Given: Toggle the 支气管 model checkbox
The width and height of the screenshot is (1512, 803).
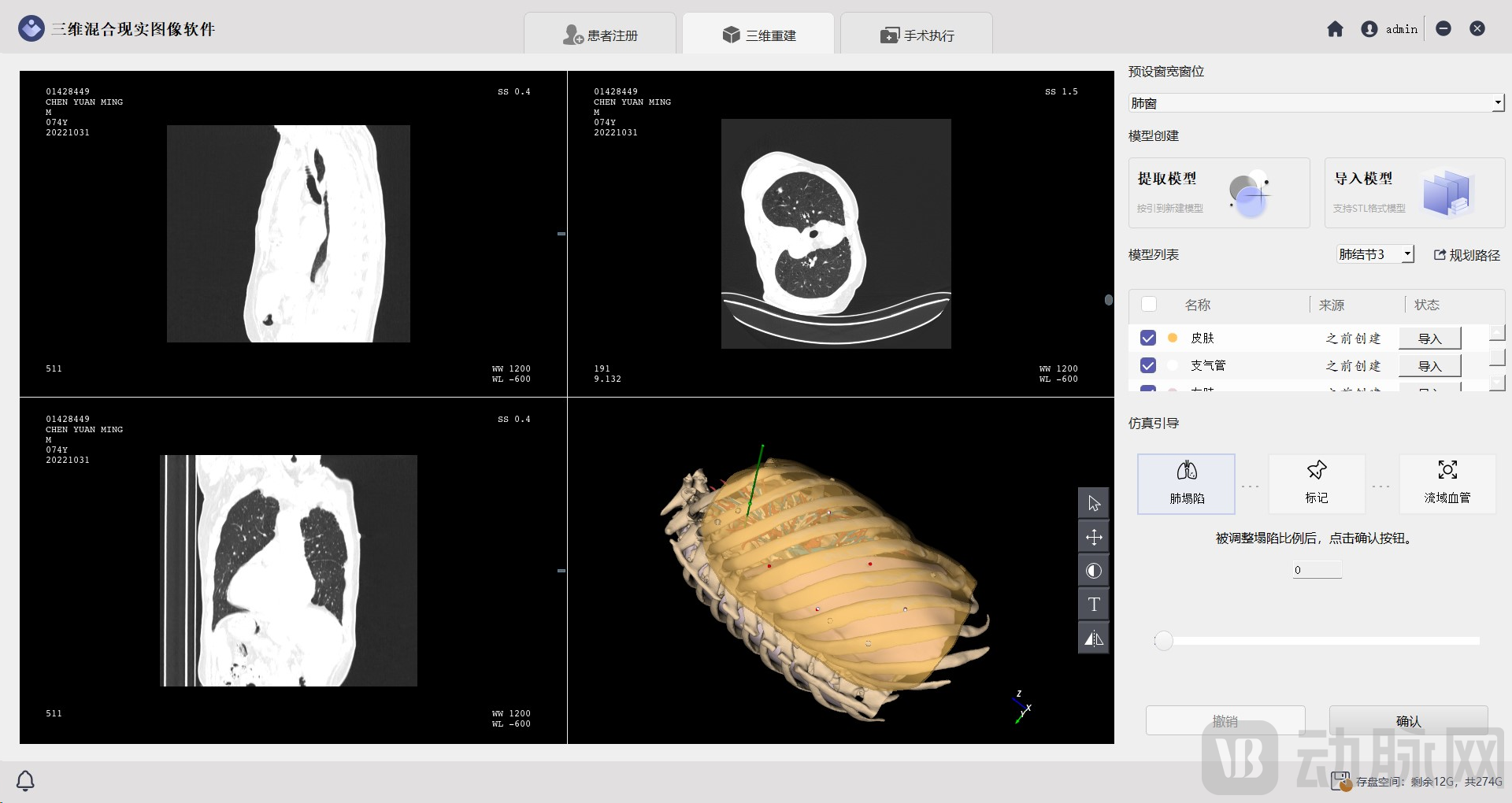Looking at the screenshot, I should [1148, 365].
